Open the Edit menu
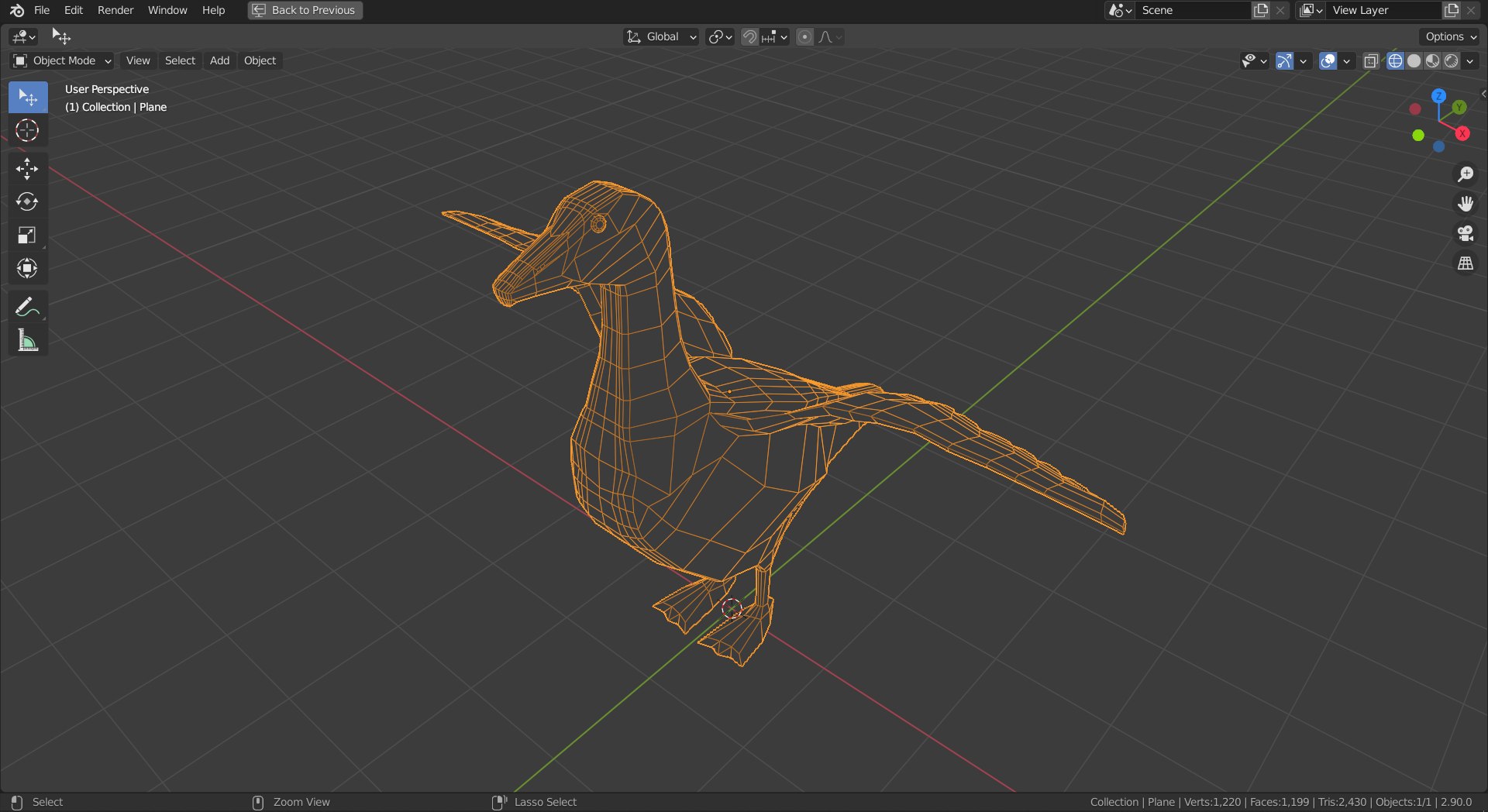The image size is (1488, 812). (x=74, y=10)
